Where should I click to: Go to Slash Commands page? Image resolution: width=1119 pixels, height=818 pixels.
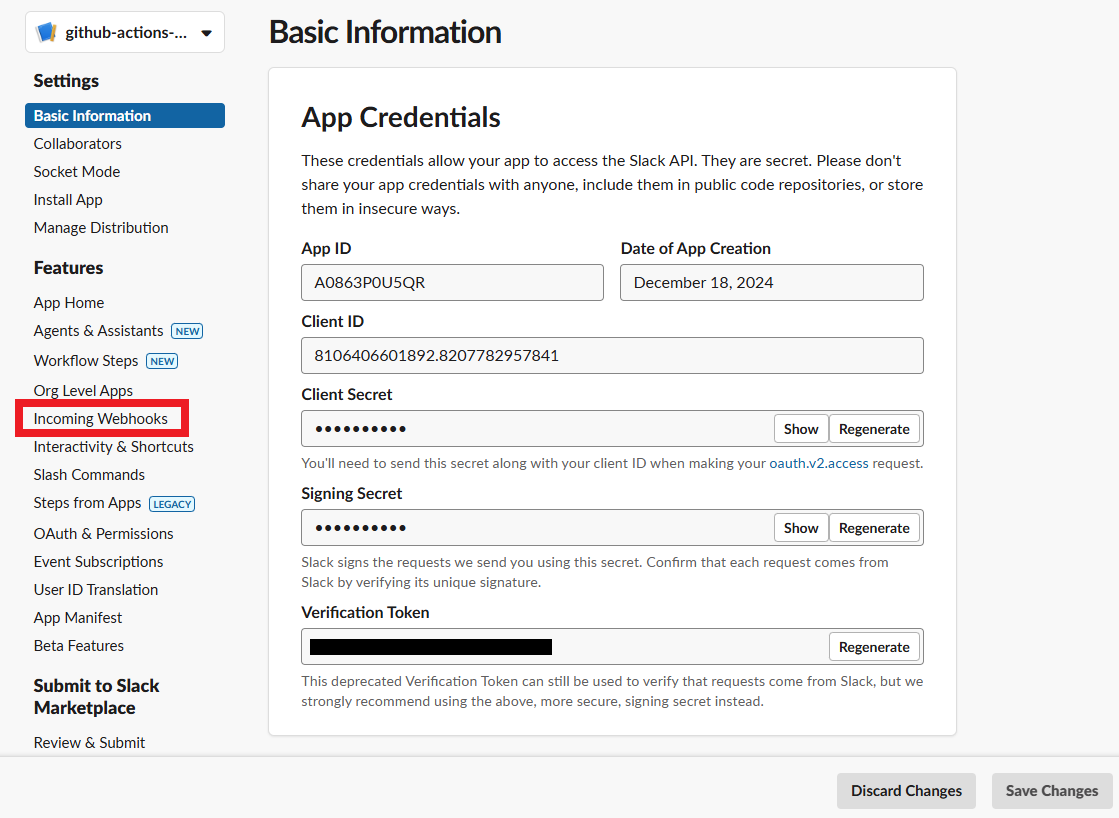(89, 475)
